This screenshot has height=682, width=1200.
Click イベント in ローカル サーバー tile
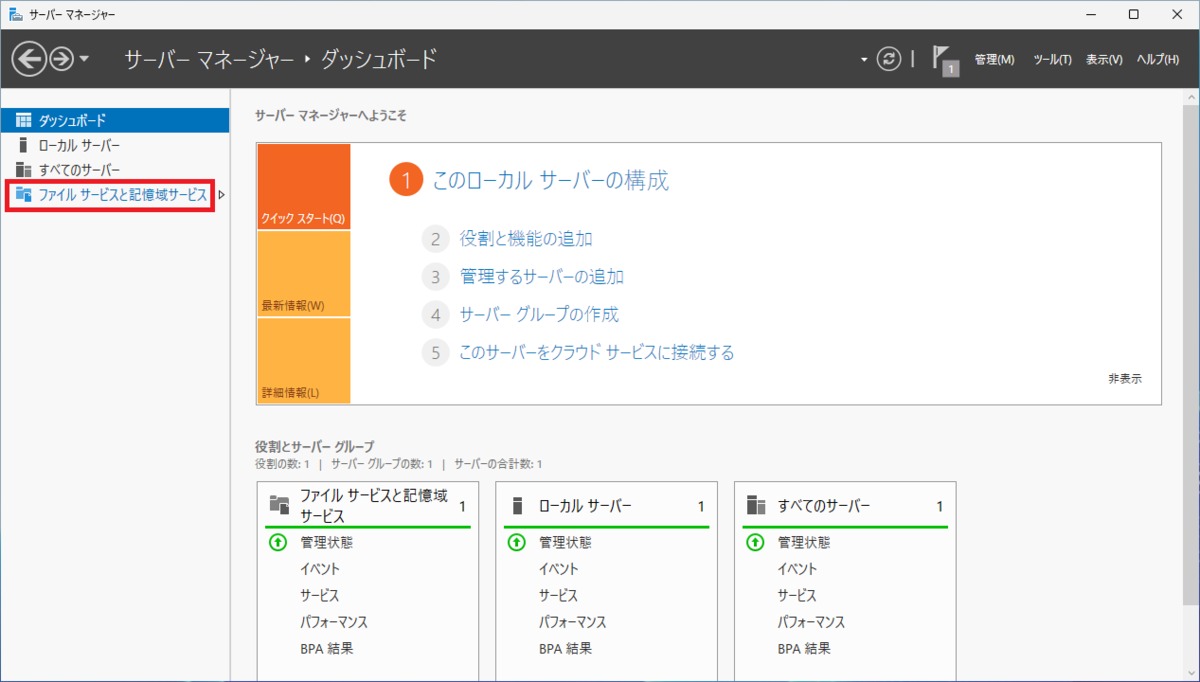pyautogui.click(x=559, y=569)
